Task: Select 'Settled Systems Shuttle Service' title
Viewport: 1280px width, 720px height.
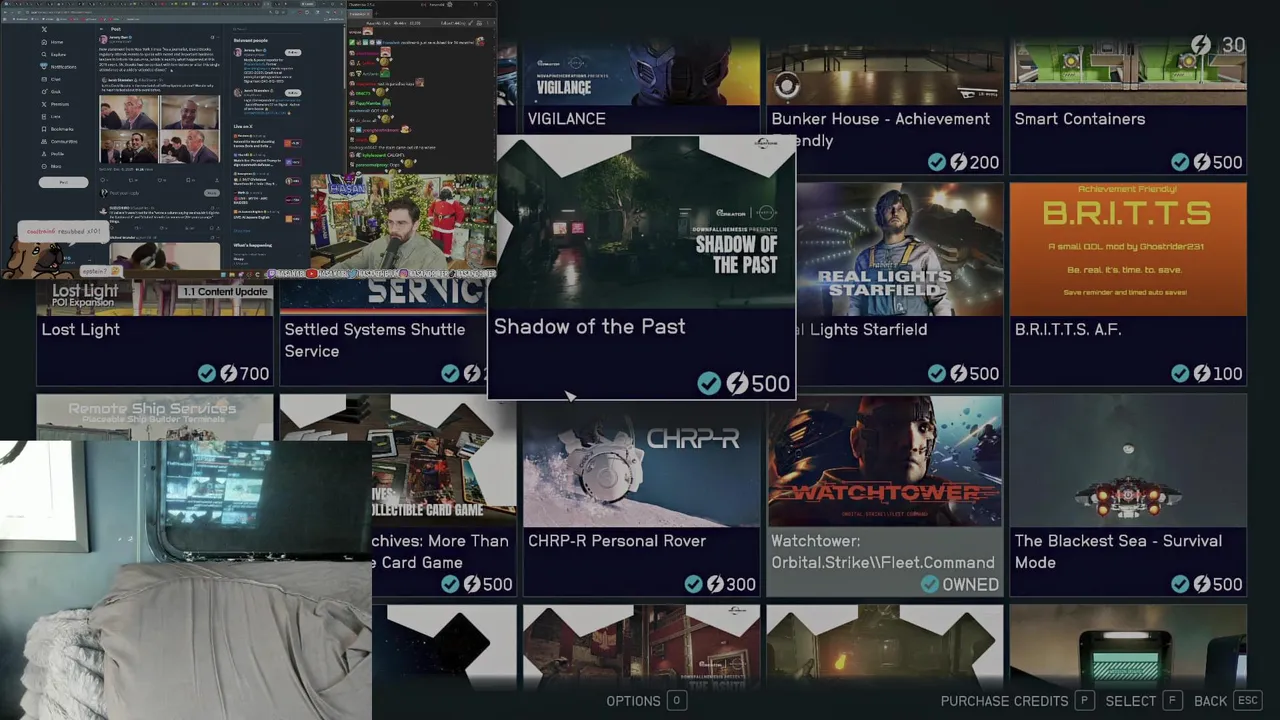Action: click(x=375, y=340)
